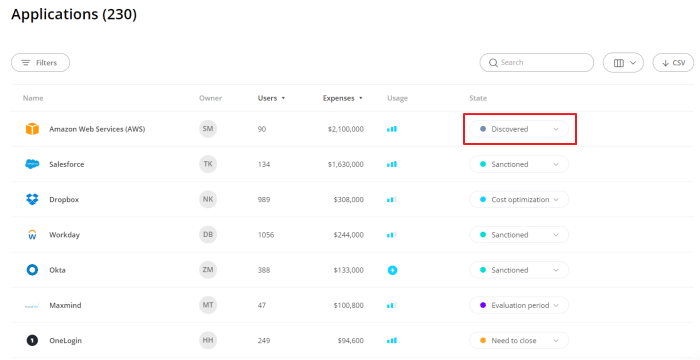The image size is (700, 360).
Task: Click the 47 users value for Maxmind
Action: 262,306
